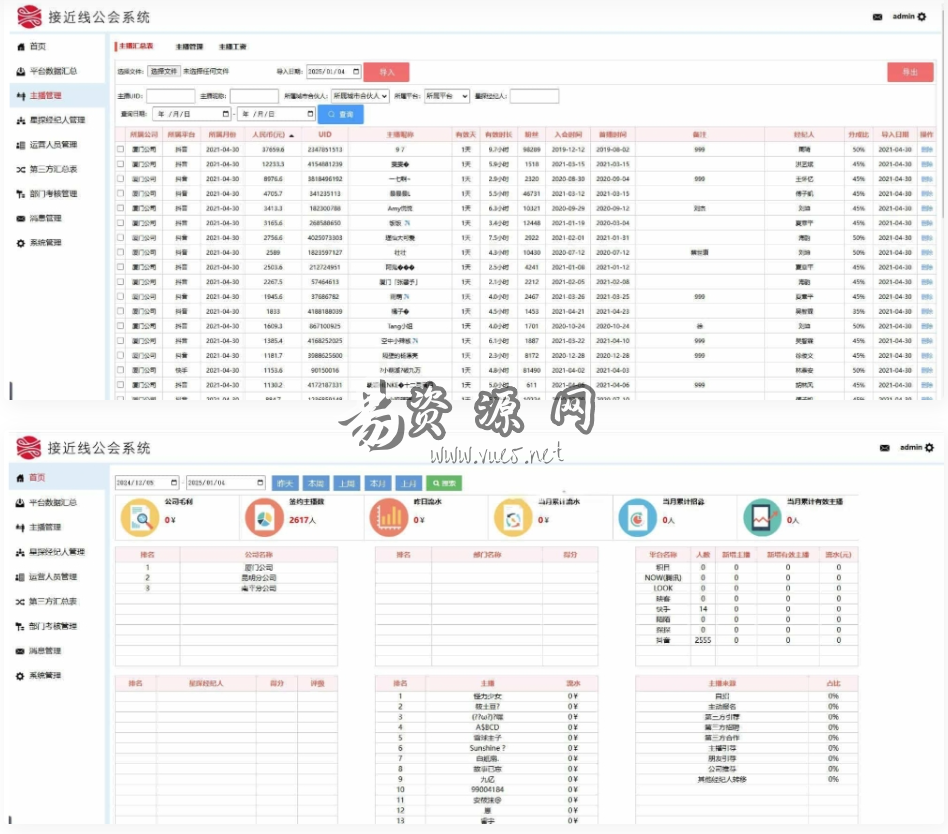The height and width of the screenshot is (834, 948).
Task: Open the mail icon on the anchor summary page header
Action: coord(877,17)
